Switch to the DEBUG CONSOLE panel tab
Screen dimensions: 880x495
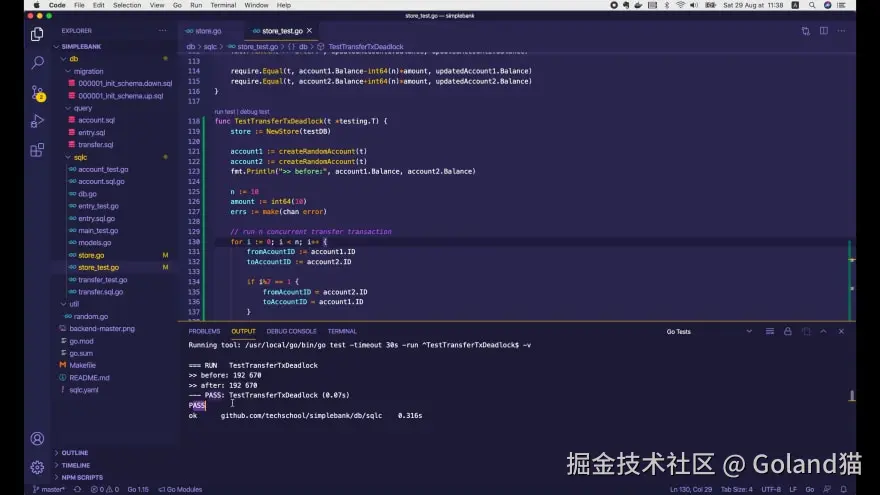pos(291,332)
